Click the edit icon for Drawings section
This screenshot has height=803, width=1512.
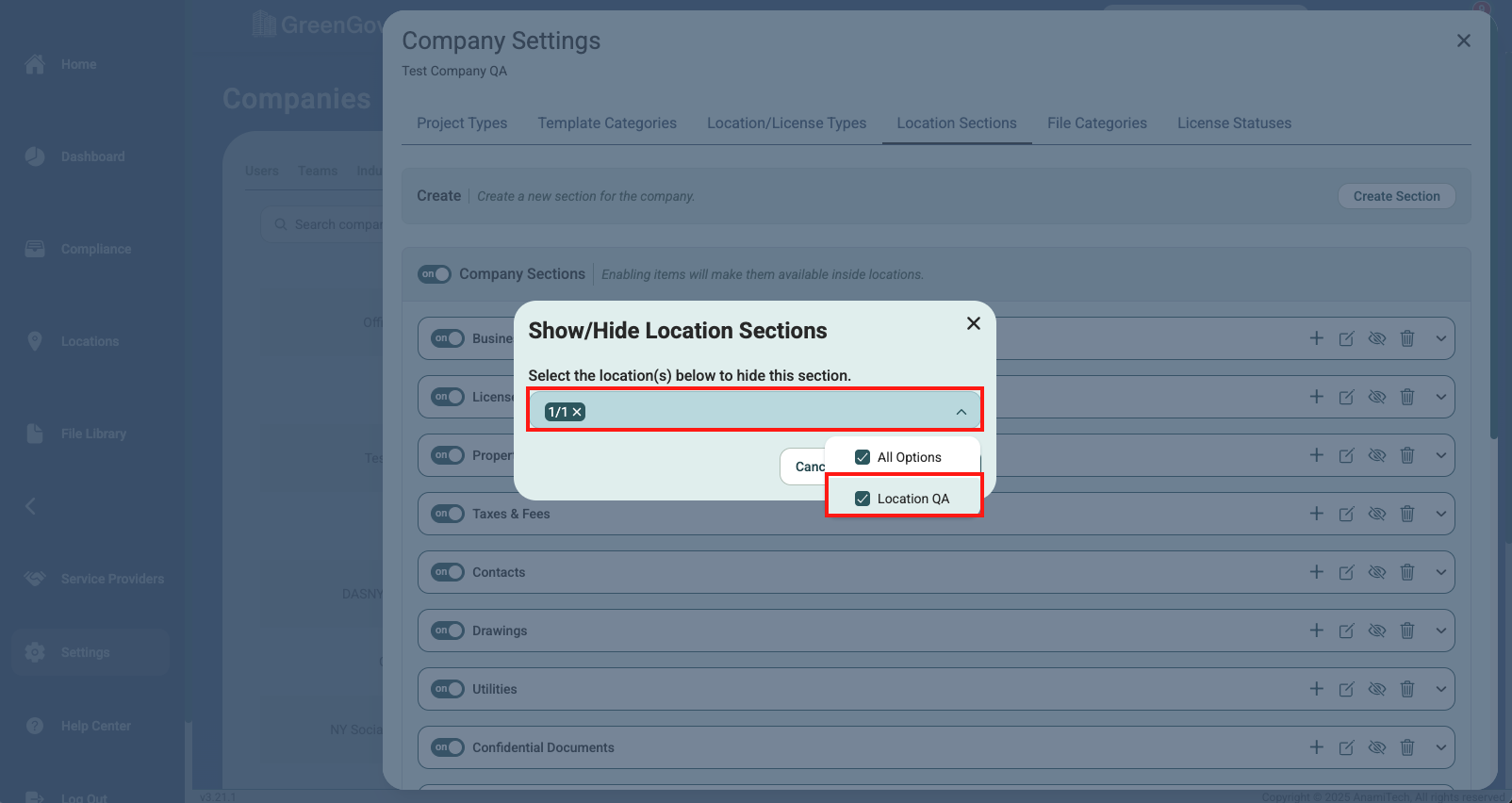point(1346,631)
